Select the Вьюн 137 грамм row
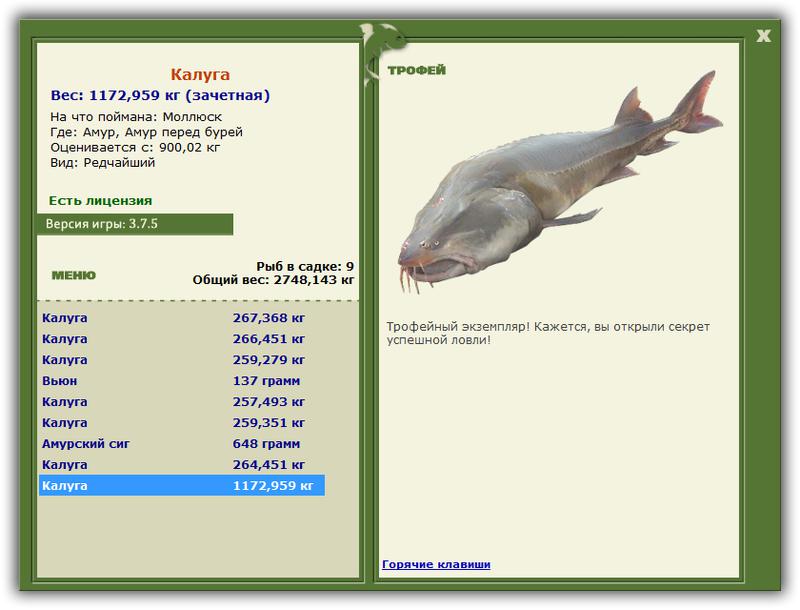The height and width of the screenshot is (610, 800). point(182,380)
